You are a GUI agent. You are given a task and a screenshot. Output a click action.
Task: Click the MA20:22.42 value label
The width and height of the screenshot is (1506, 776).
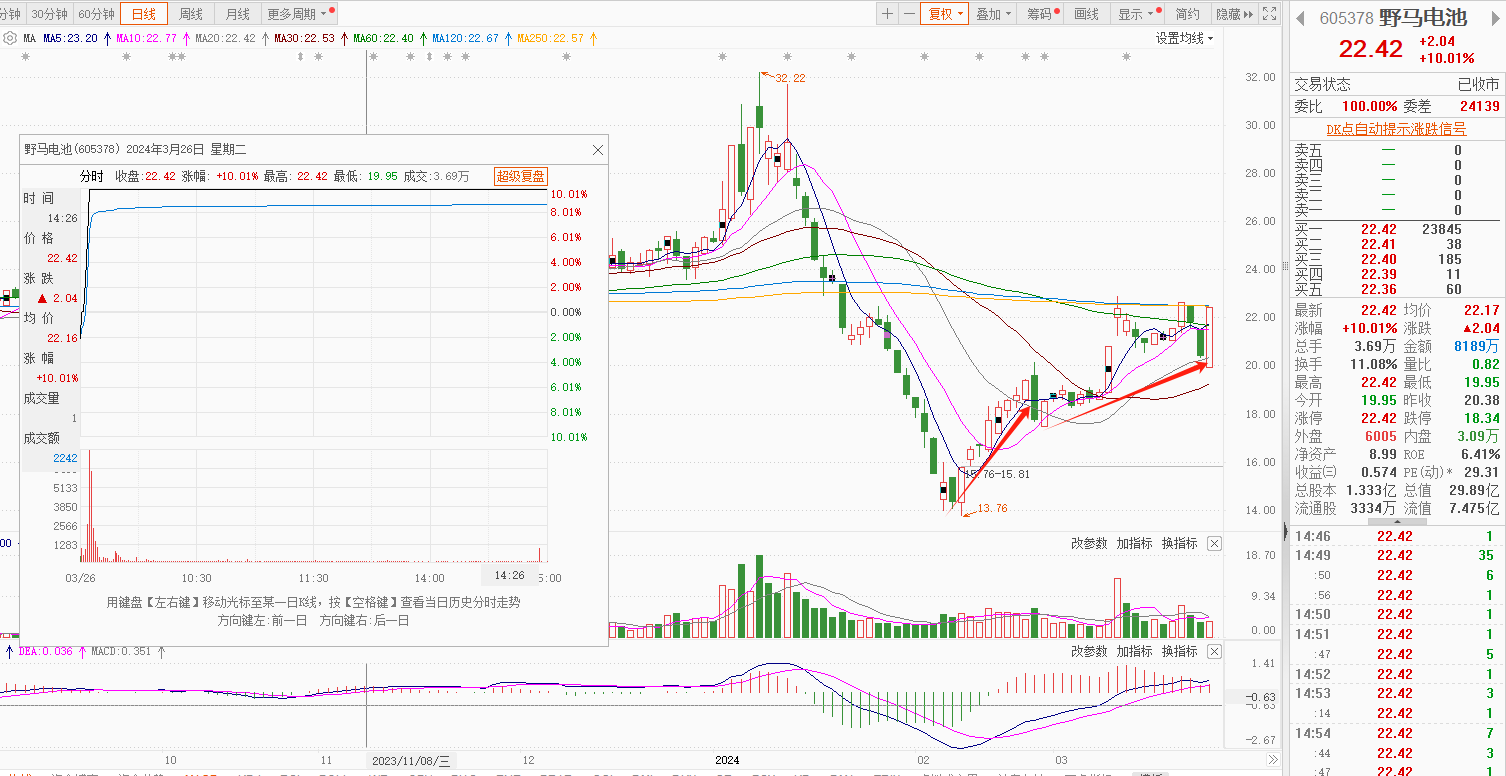click(225, 38)
